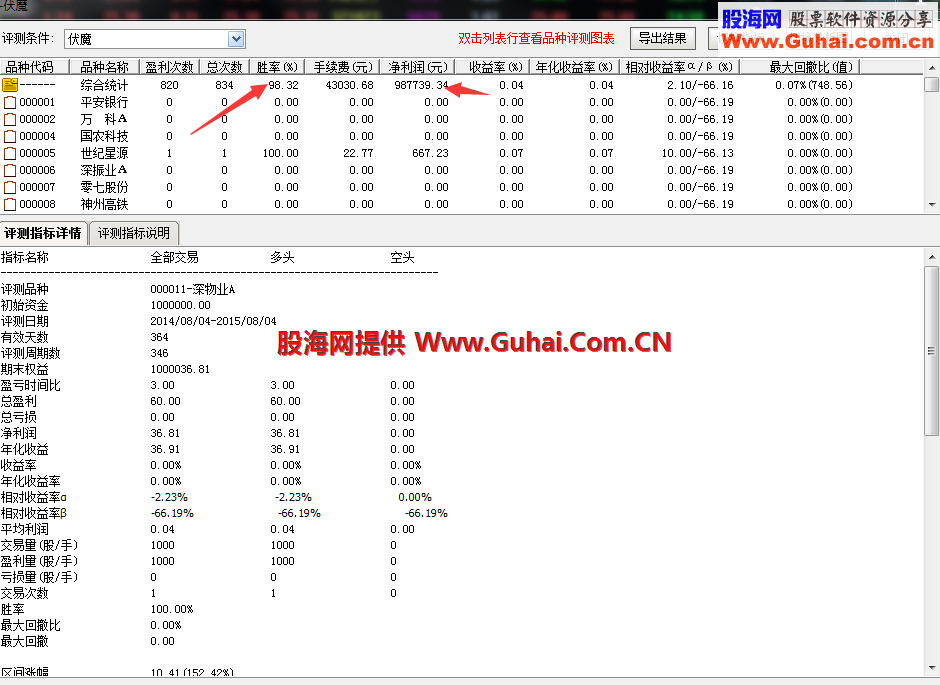The image size is (940, 685).
Task: Click the net profit value 987739.34
Action: [421, 85]
